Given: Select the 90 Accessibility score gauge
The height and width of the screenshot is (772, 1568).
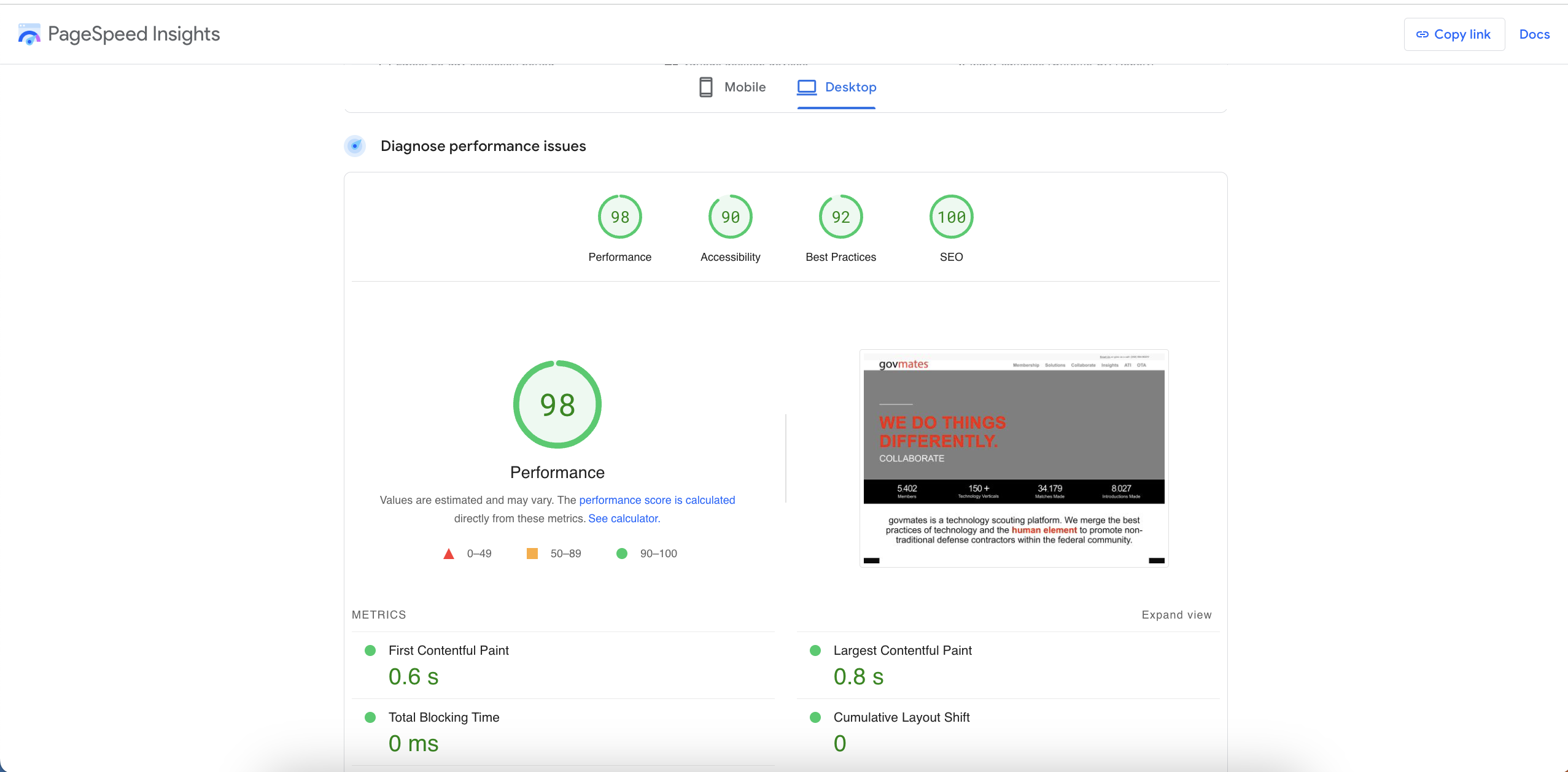Looking at the screenshot, I should pos(731,217).
